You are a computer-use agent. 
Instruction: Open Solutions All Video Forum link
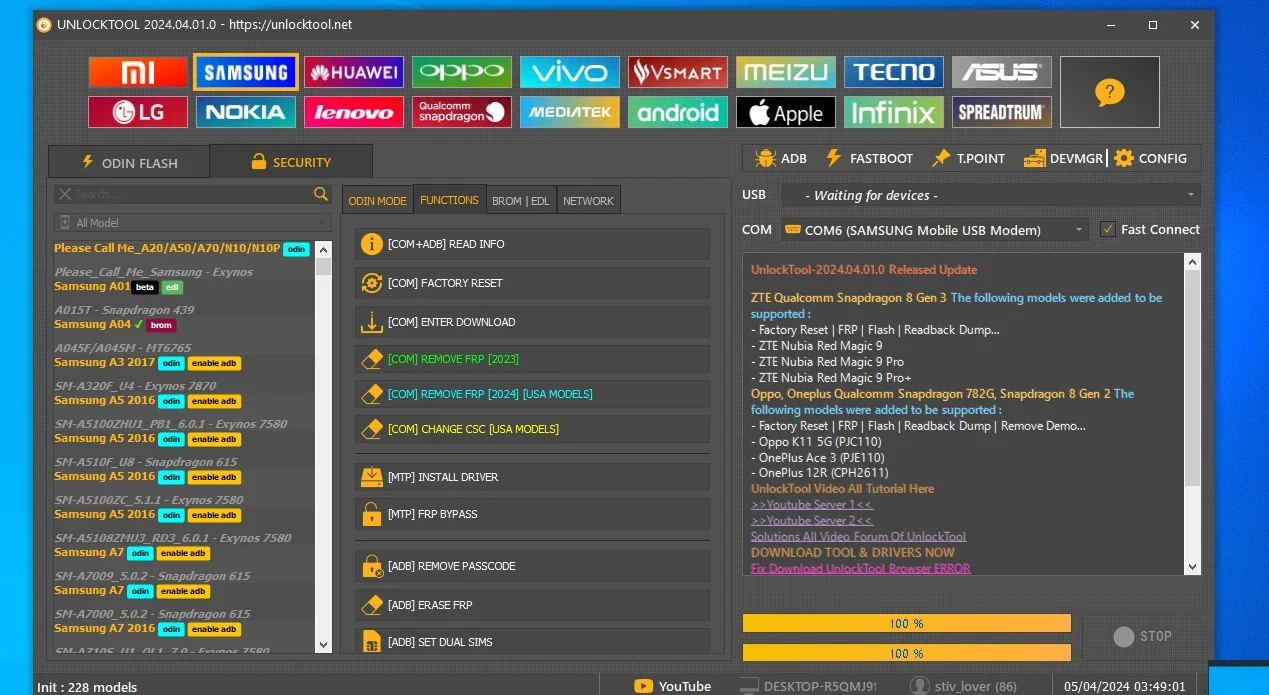(x=859, y=537)
